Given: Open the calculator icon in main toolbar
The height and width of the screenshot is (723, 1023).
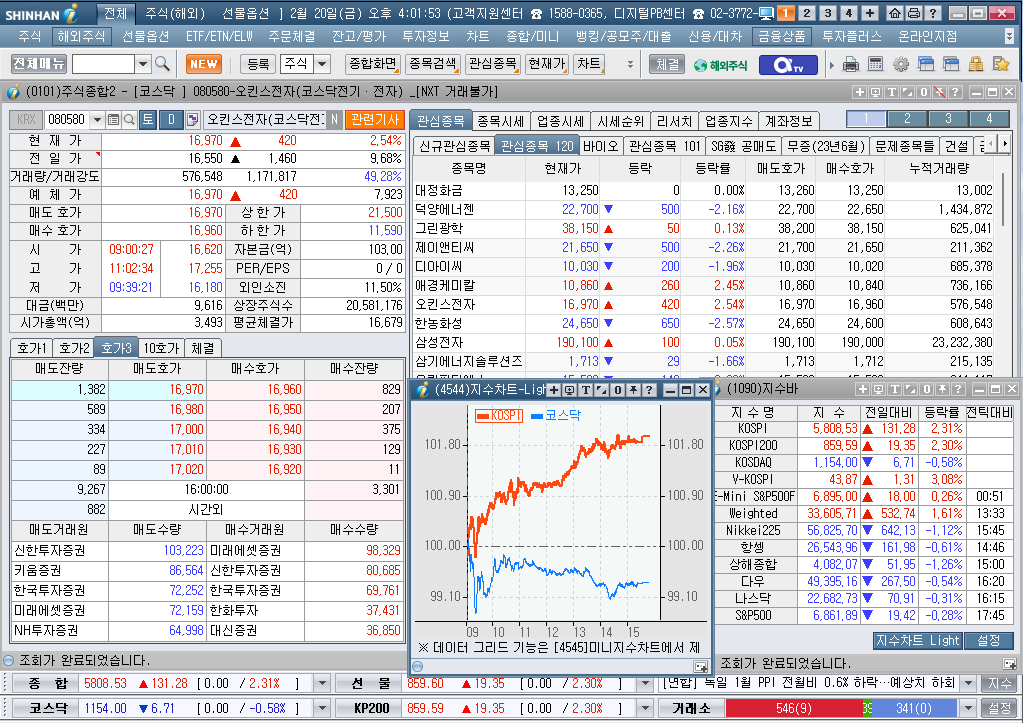Looking at the screenshot, I should coord(876,64).
